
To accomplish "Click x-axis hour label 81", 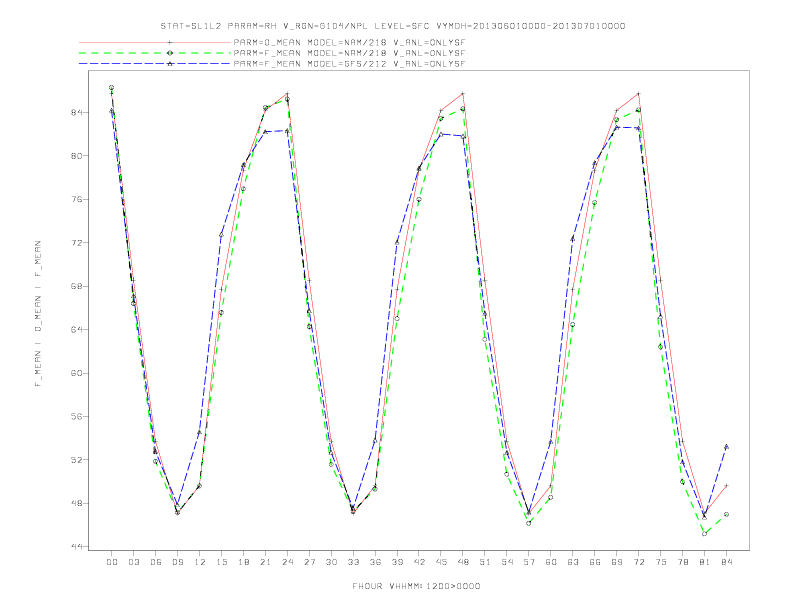I will point(705,562).
